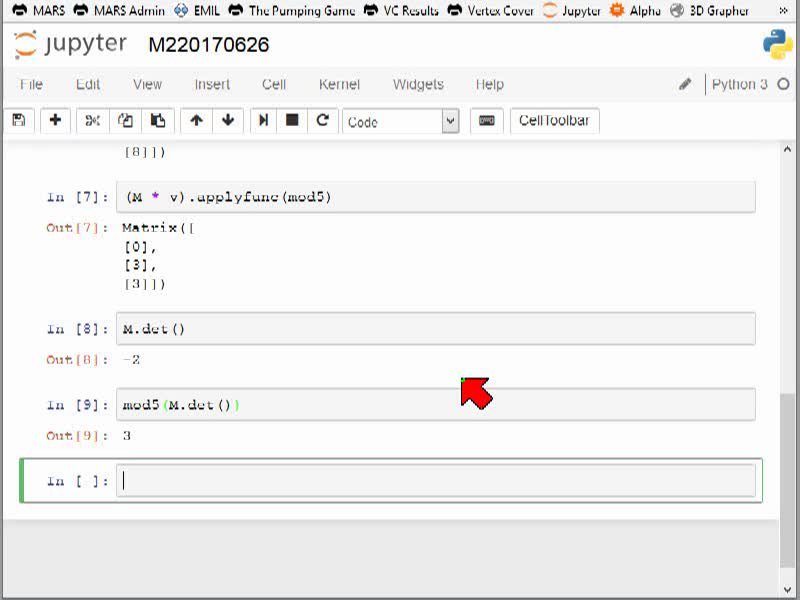Open the Insert menu
The image size is (800, 600).
[x=212, y=84]
